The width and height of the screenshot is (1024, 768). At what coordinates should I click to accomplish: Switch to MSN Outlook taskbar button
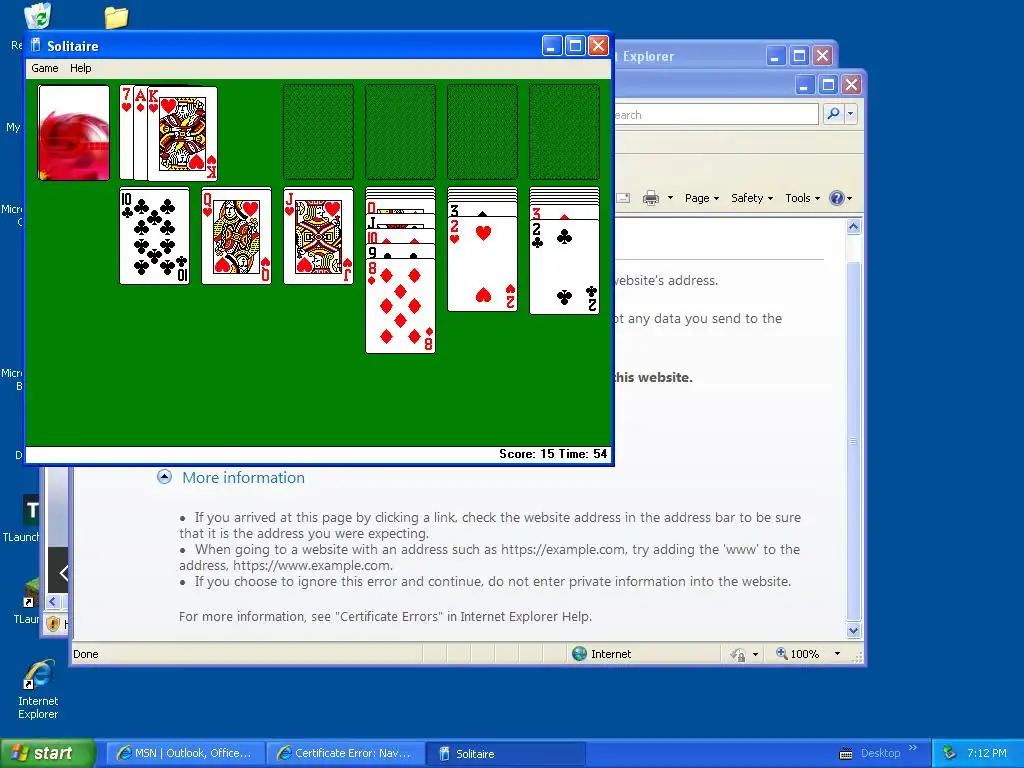[x=184, y=753]
